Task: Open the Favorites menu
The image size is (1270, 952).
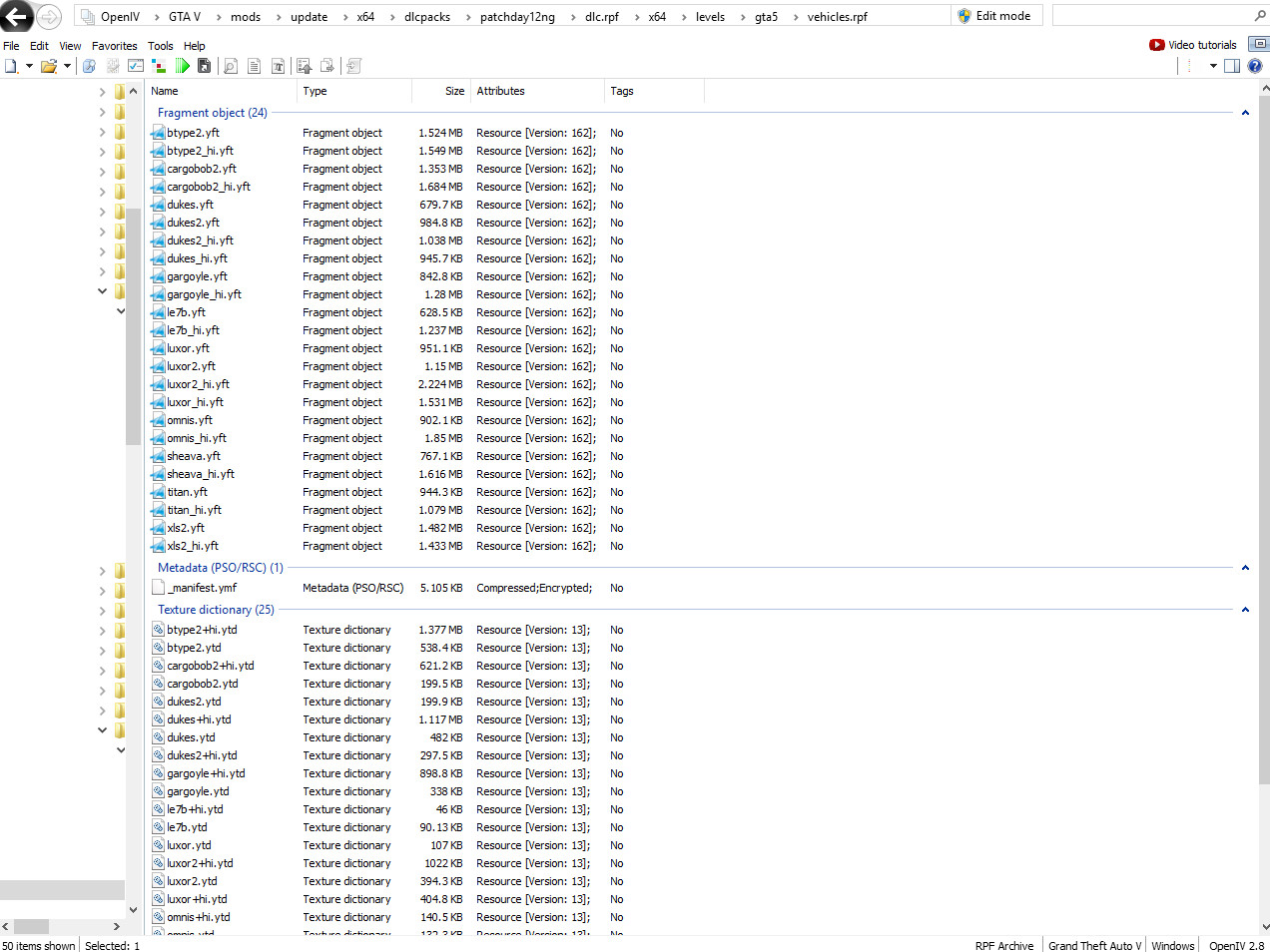Action: tap(115, 46)
